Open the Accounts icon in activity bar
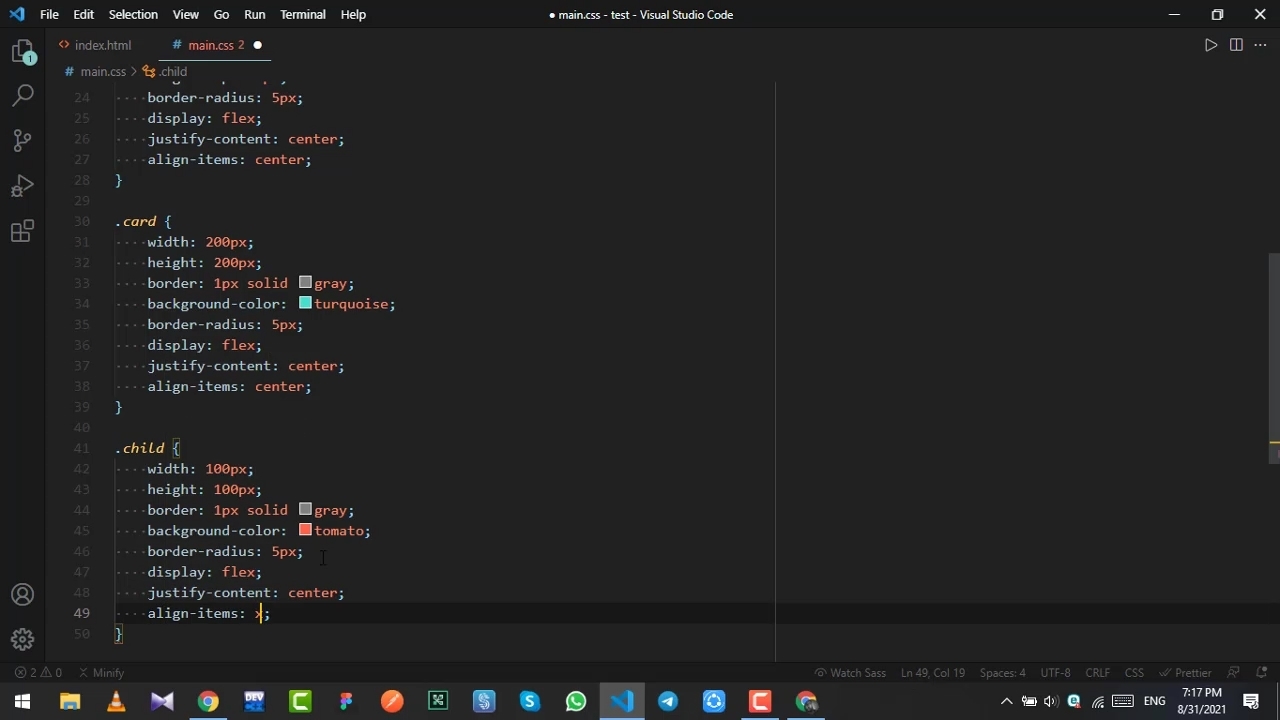Screen dimensions: 1280x720 [x=23, y=595]
